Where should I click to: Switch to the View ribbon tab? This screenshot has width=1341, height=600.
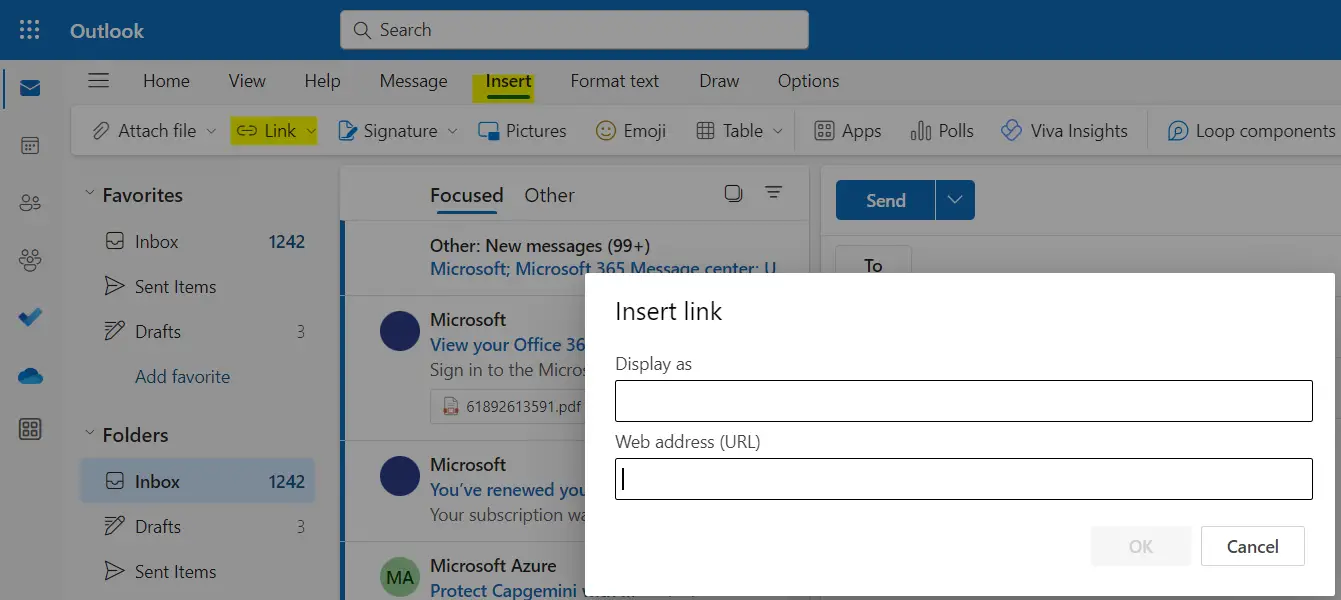point(247,81)
